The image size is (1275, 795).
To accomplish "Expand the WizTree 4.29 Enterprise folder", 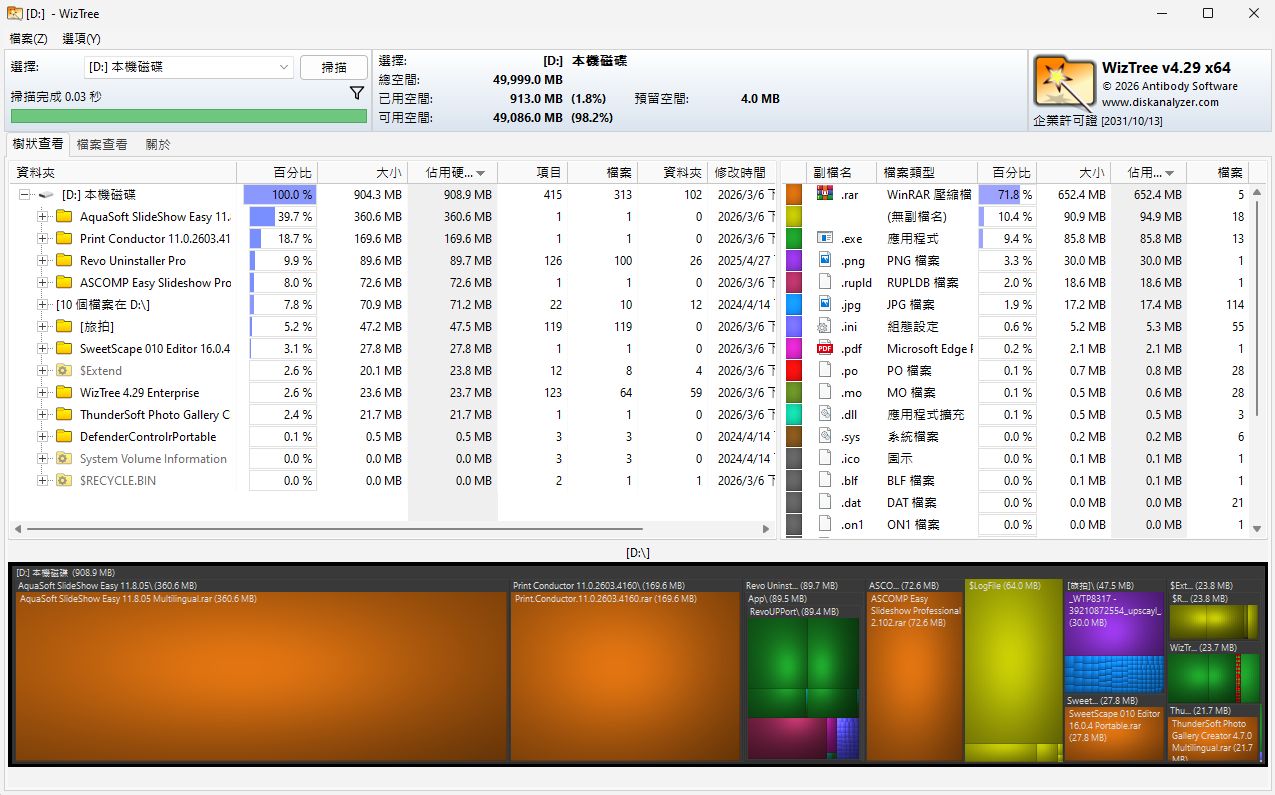I will [x=43, y=393].
